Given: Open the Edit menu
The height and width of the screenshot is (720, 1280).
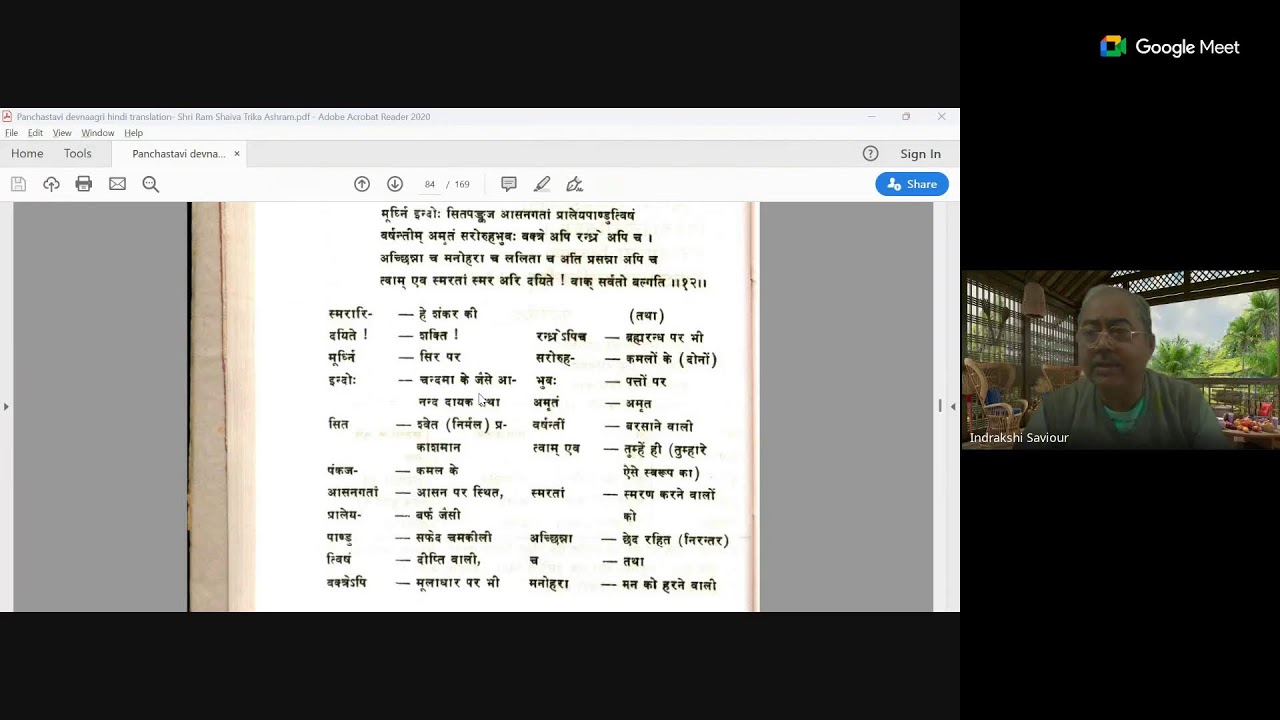Looking at the screenshot, I should tap(35, 133).
